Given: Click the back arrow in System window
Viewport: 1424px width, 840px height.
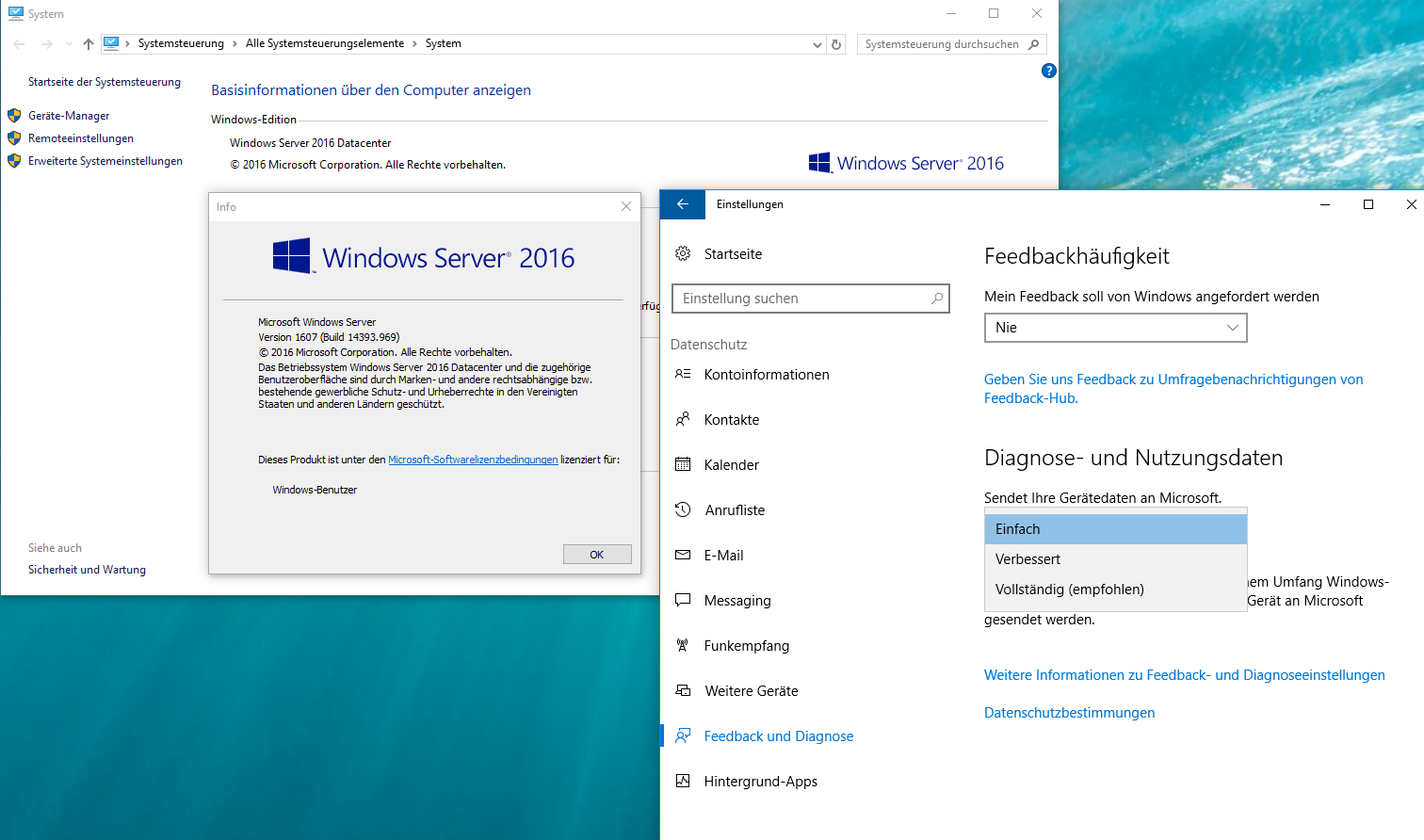Looking at the screenshot, I should click(19, 44).
